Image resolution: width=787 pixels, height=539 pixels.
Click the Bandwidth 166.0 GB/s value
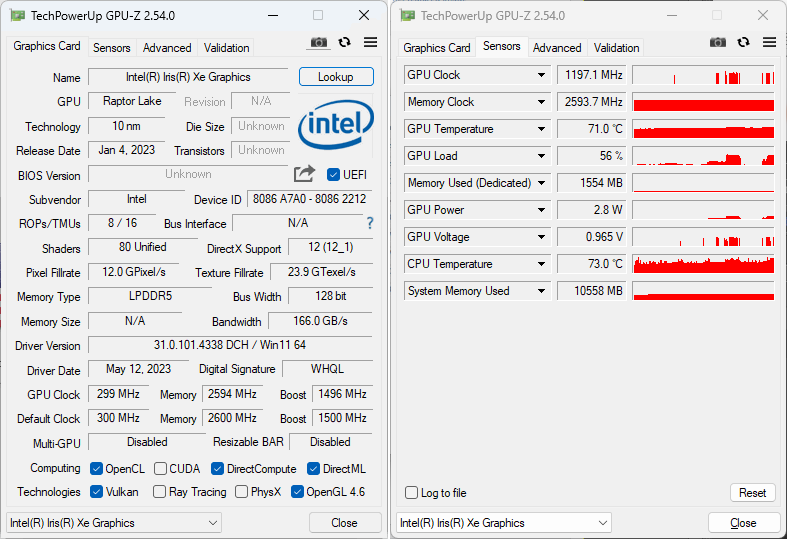pos(320,321)
